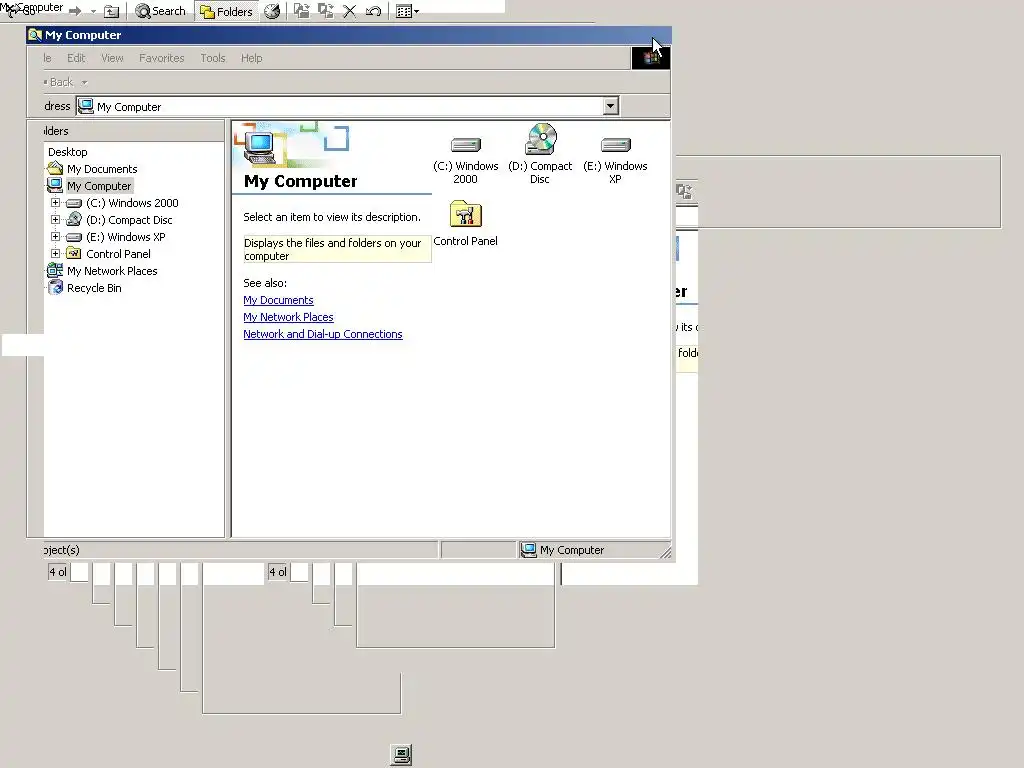
Task: Click the 'Select an item to view' text
Action: [x=332, y=217]
